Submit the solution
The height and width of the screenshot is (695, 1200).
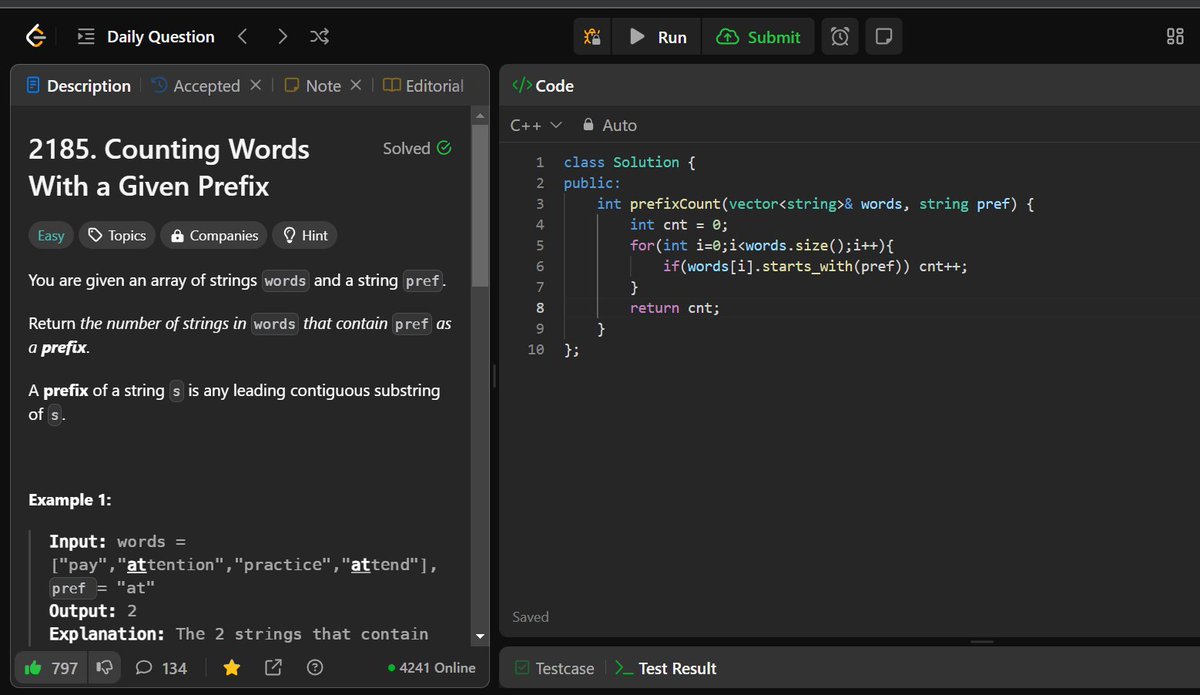(x=758, y=37)
